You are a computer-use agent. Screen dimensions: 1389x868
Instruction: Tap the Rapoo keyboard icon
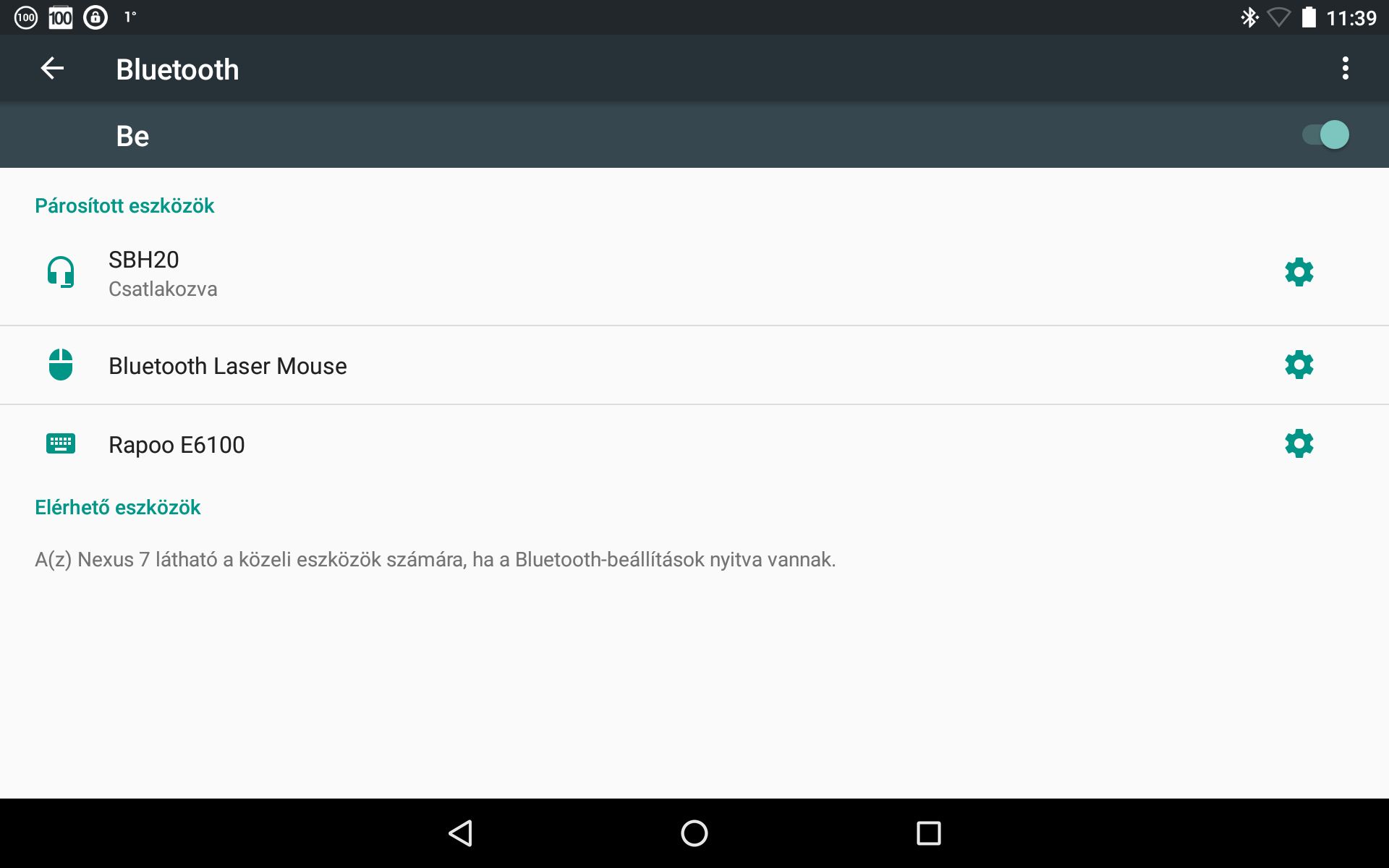[x=61, y=444]
